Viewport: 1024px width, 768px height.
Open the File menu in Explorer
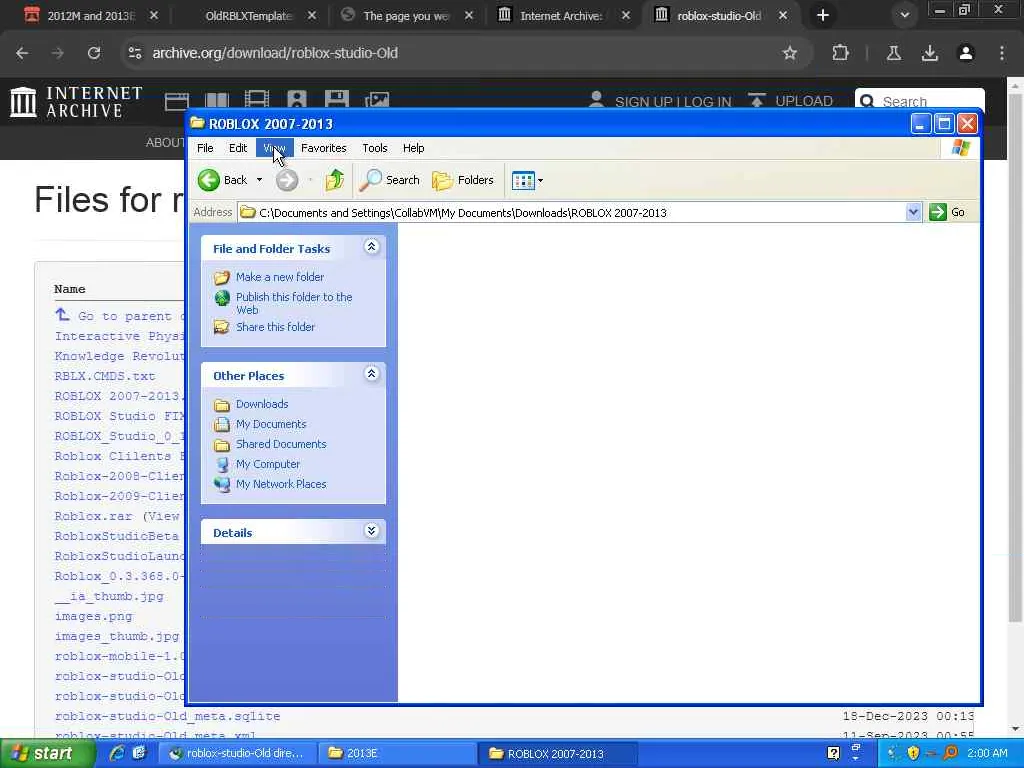pyautogui.click(x=205, y=148)
